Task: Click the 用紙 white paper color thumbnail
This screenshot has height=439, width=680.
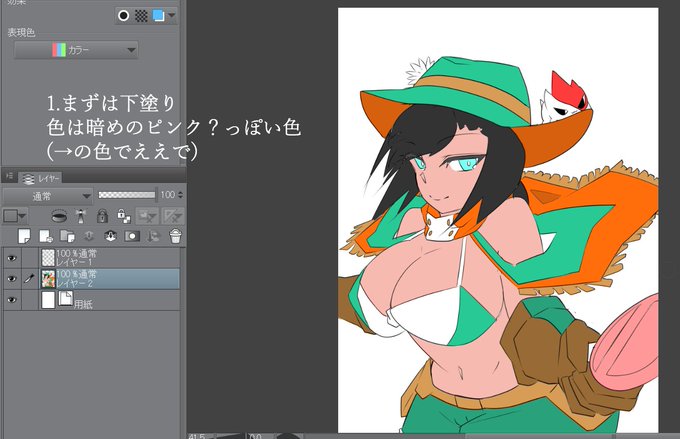Action: coord(48,300)
